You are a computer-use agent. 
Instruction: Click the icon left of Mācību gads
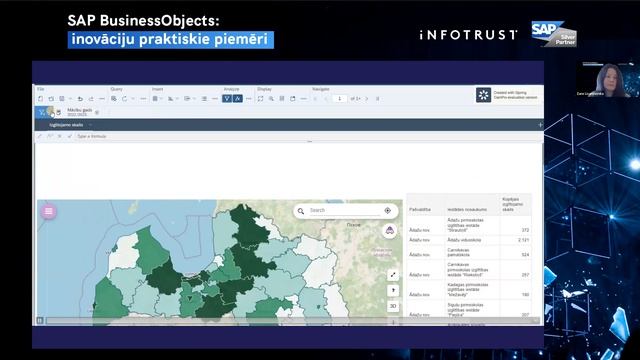[58, 112]
